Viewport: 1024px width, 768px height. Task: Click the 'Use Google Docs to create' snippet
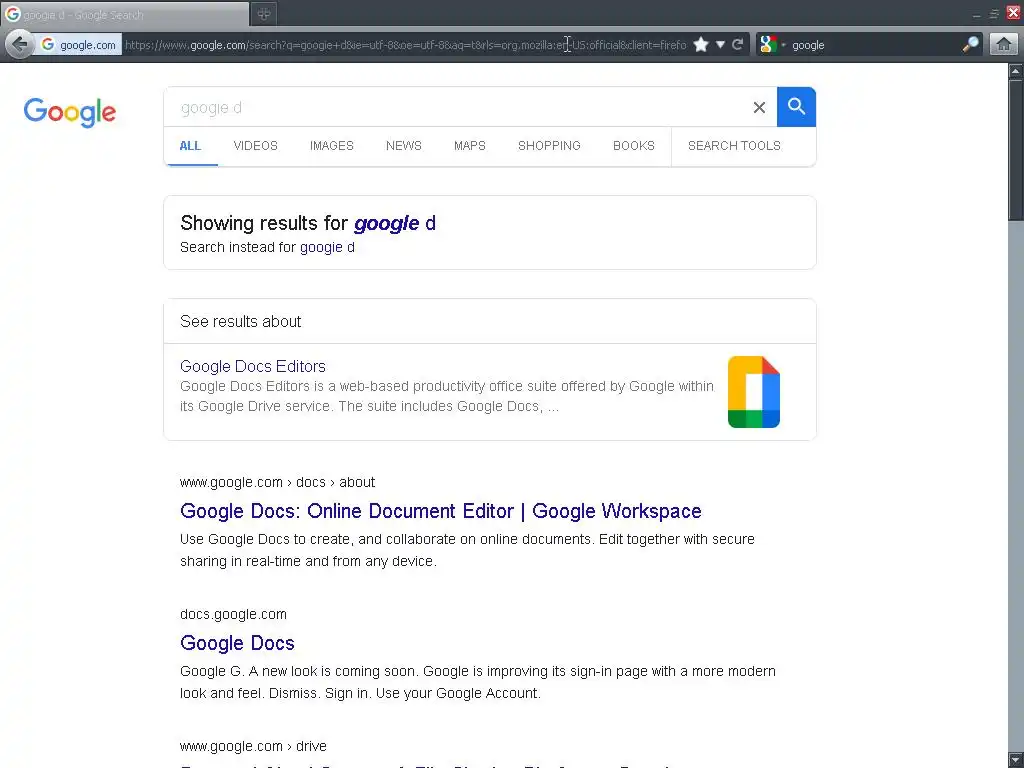click(x=468, y=550)
